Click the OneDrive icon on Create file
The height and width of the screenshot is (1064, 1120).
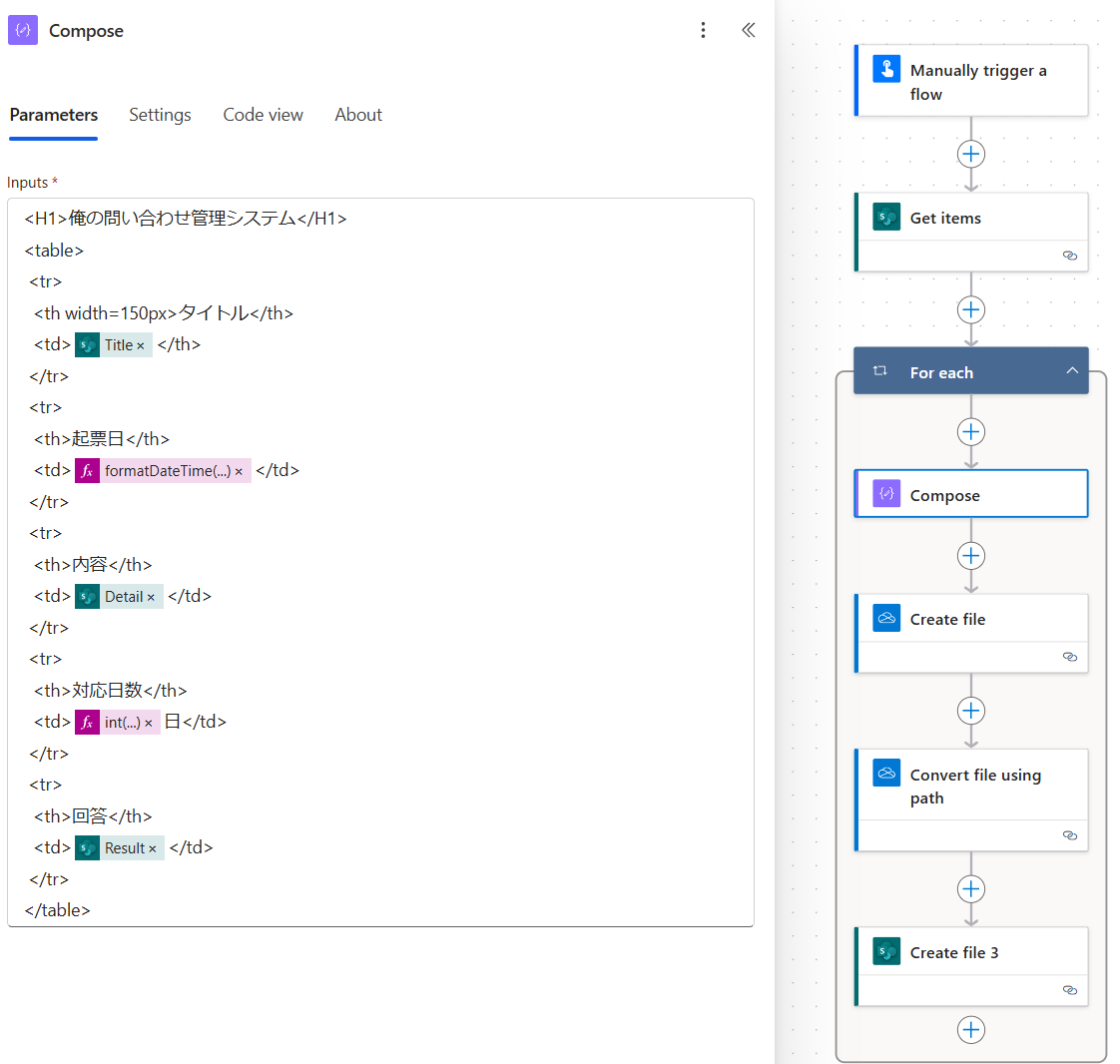click(886, 619)
